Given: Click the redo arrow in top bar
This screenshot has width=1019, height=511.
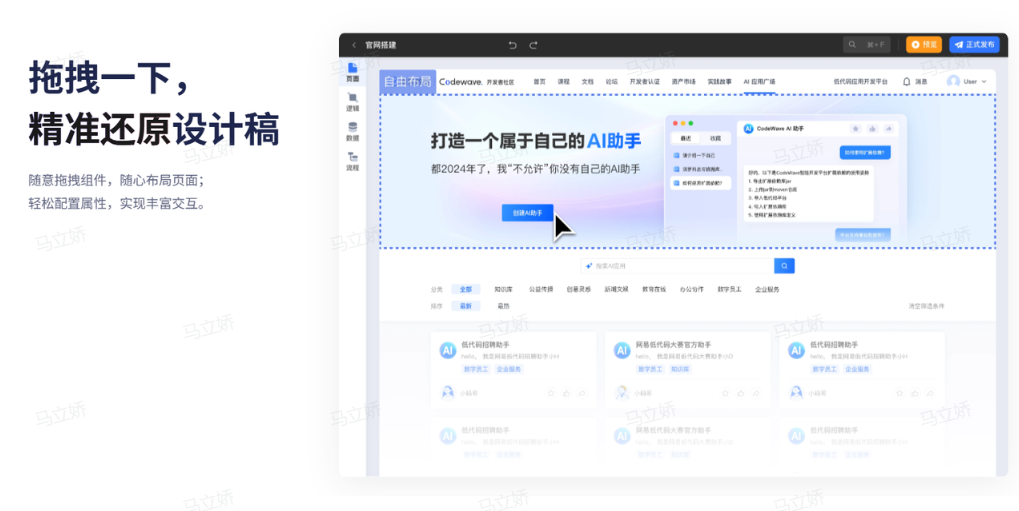Looking at the screenshot, I should [534, 45].
